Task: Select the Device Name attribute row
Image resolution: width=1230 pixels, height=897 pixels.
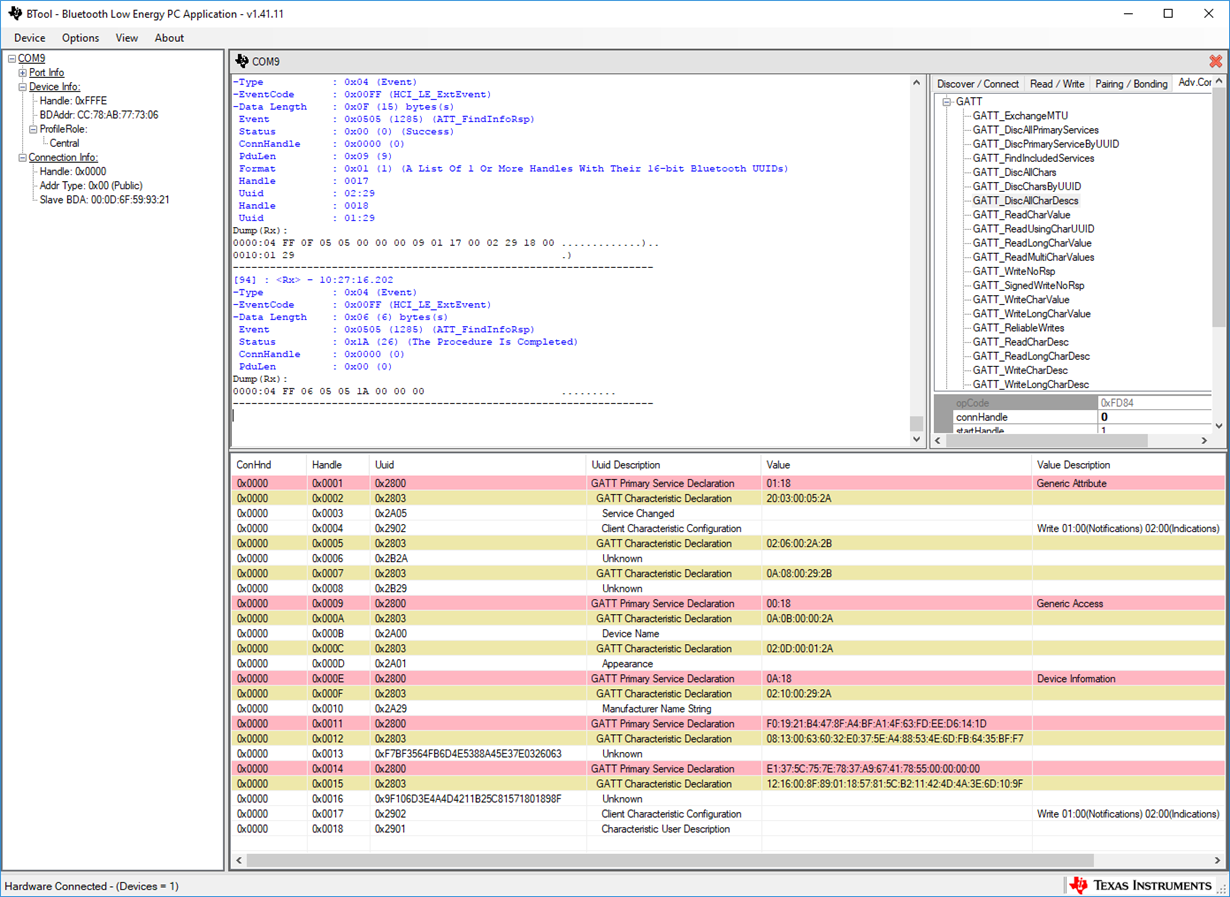Action: [x=729, y=633]
